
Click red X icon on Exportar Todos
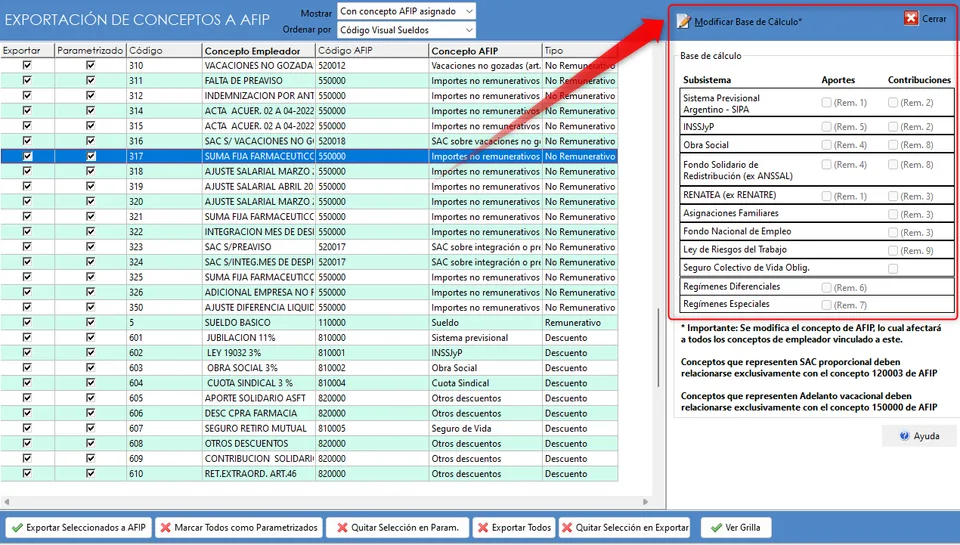pos(483,527)
